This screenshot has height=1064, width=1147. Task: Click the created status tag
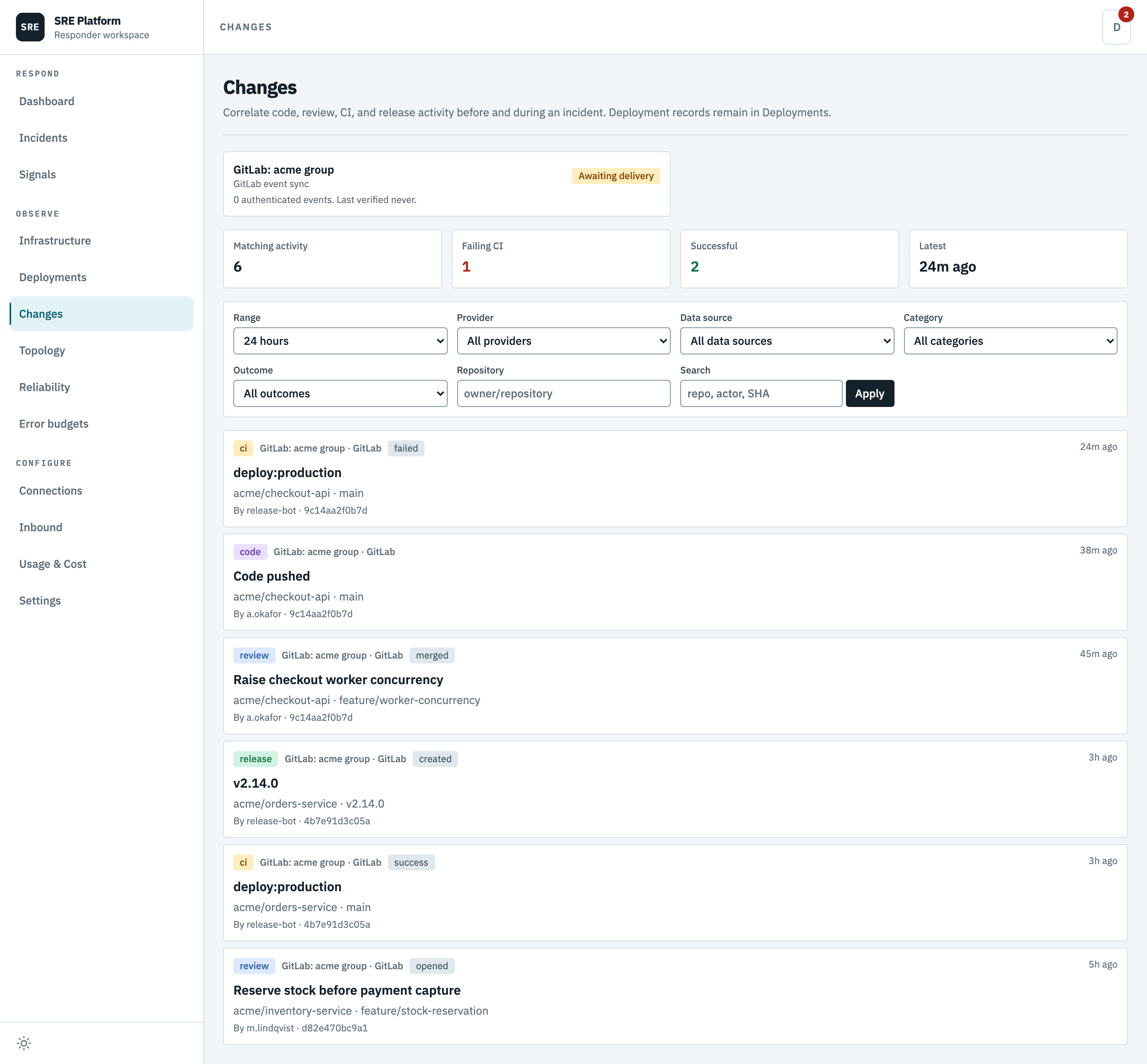(435, 759)
